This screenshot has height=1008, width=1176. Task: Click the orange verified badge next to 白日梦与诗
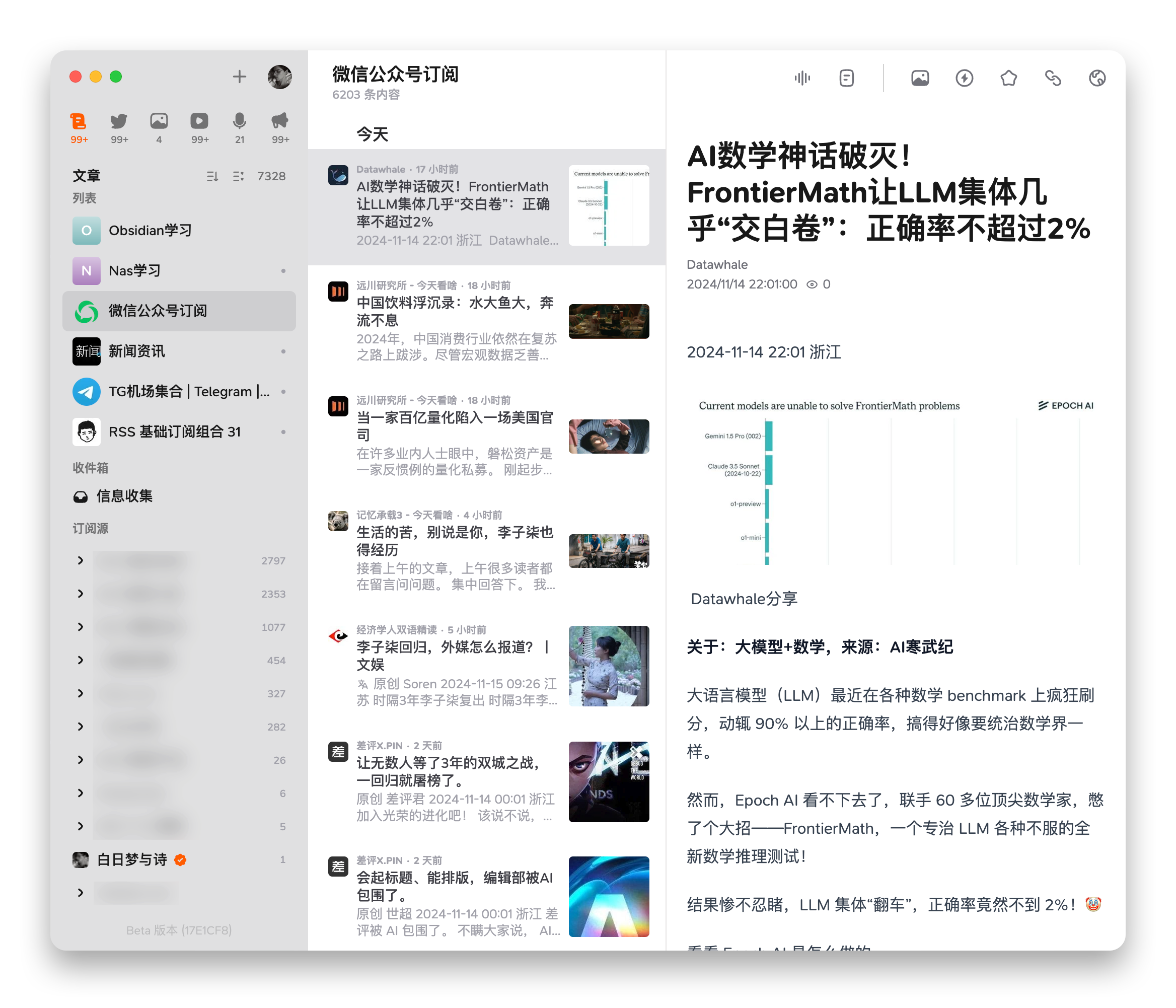181,860
